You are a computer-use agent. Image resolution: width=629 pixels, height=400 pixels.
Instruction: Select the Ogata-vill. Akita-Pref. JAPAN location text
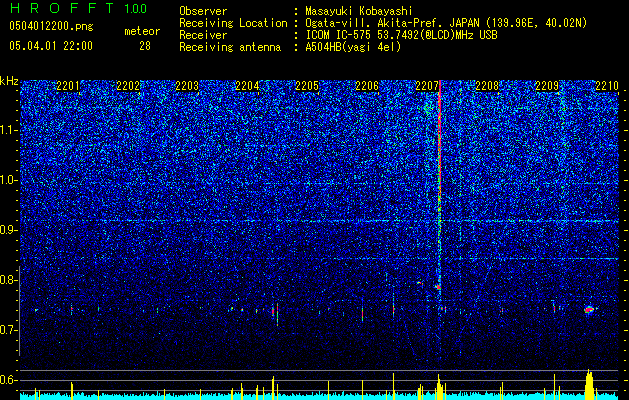pyautogui.click(x=446, y=23)
